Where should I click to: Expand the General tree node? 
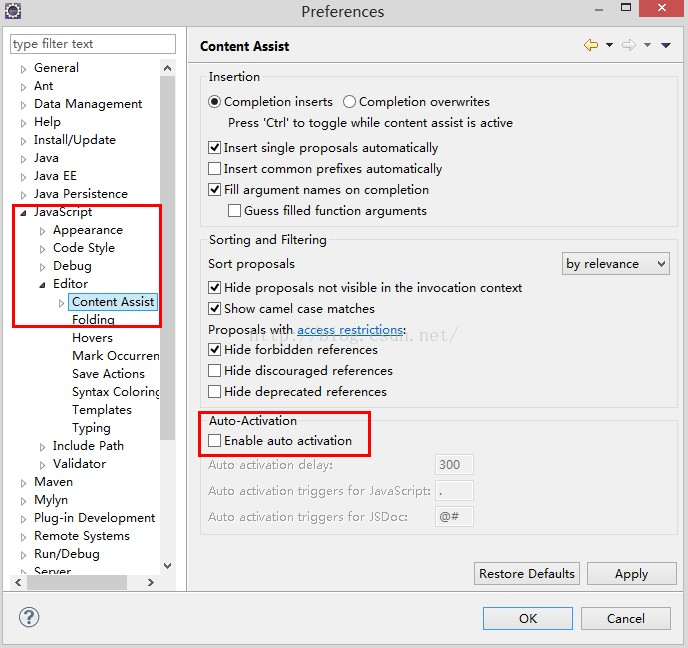point(24,69)
